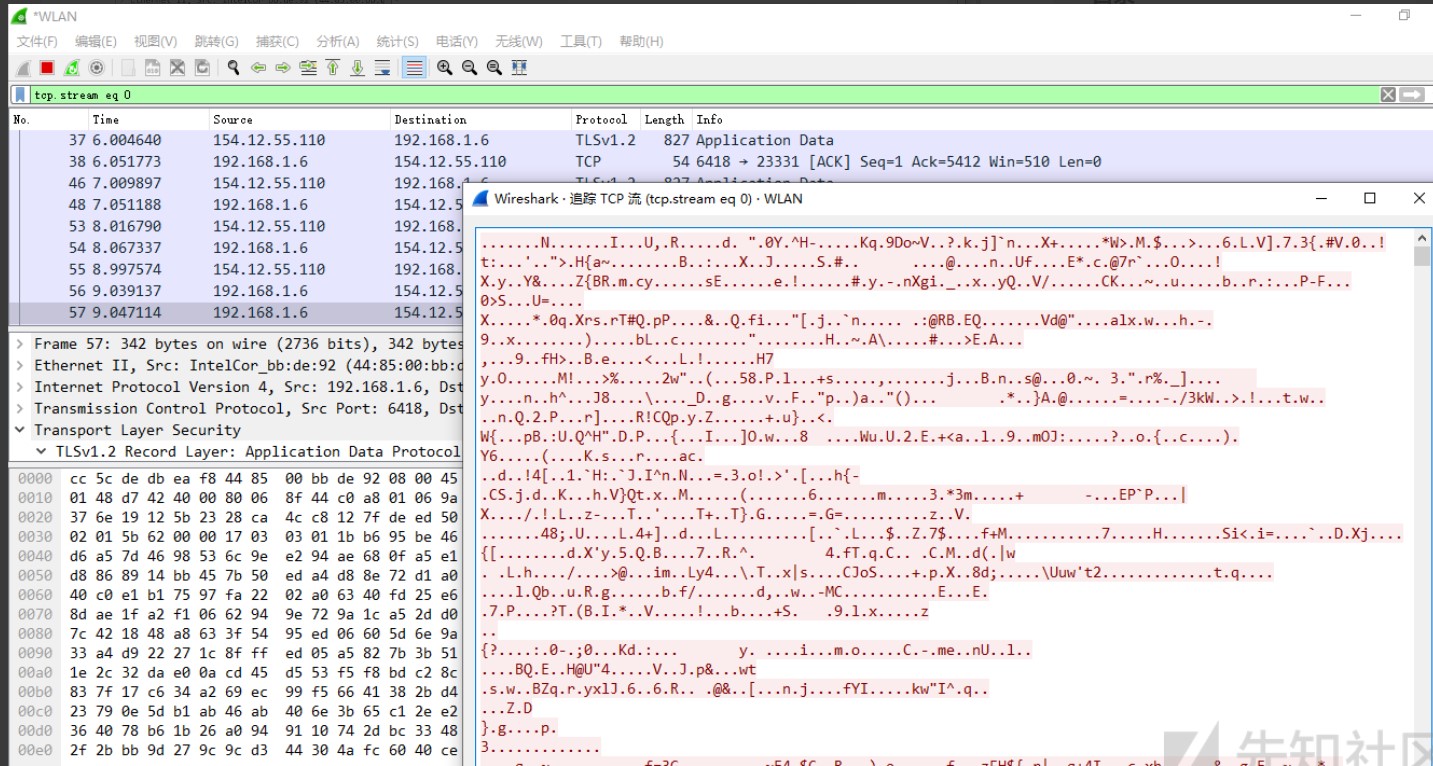1433x766 pixels.
Task: Apply the display filter with the arrow button
Action: point(1412,94)
